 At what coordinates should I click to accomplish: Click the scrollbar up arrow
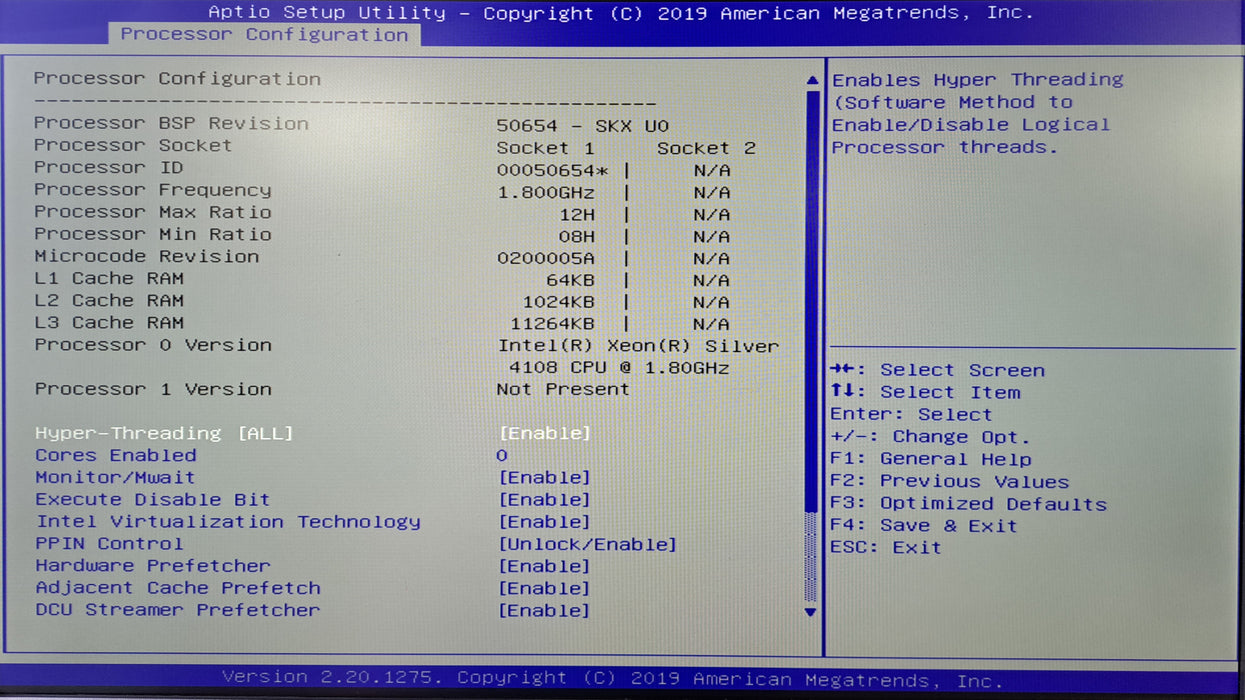(811, 80)
